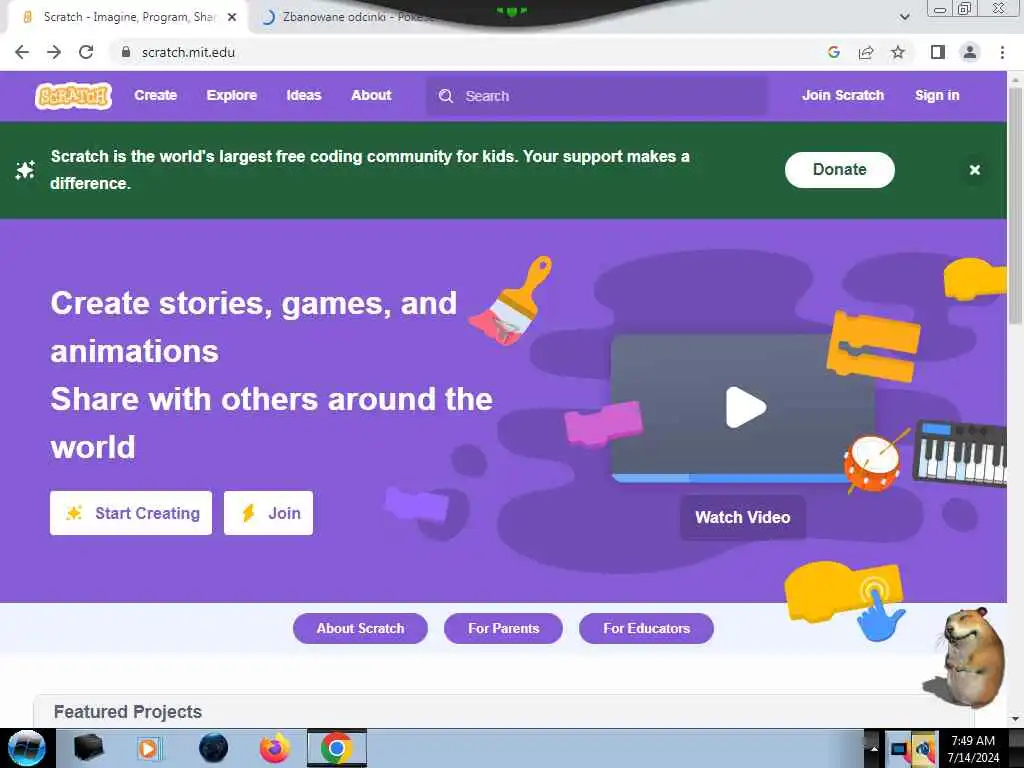Click the Google icon in address bar
The height and width of the screenshot is (768, 1024).
[833, 52]
